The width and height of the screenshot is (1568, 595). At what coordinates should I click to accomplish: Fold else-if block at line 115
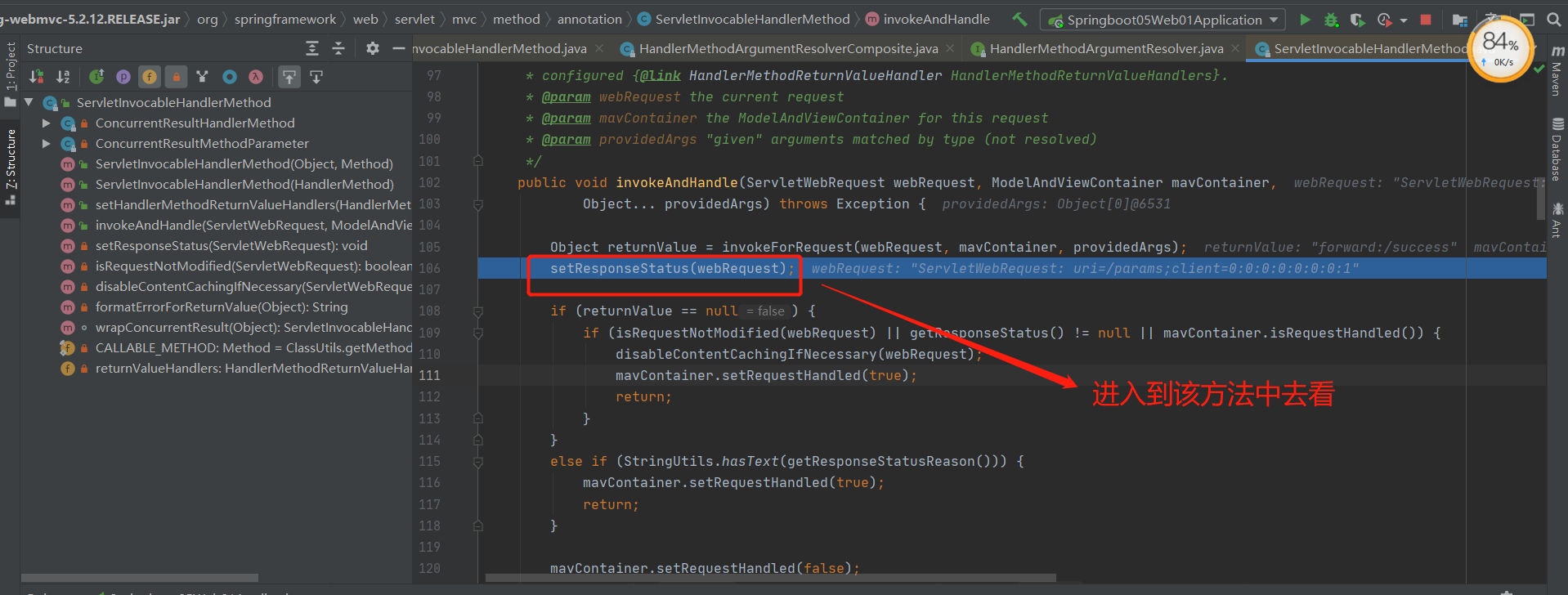tap(478, 462)
